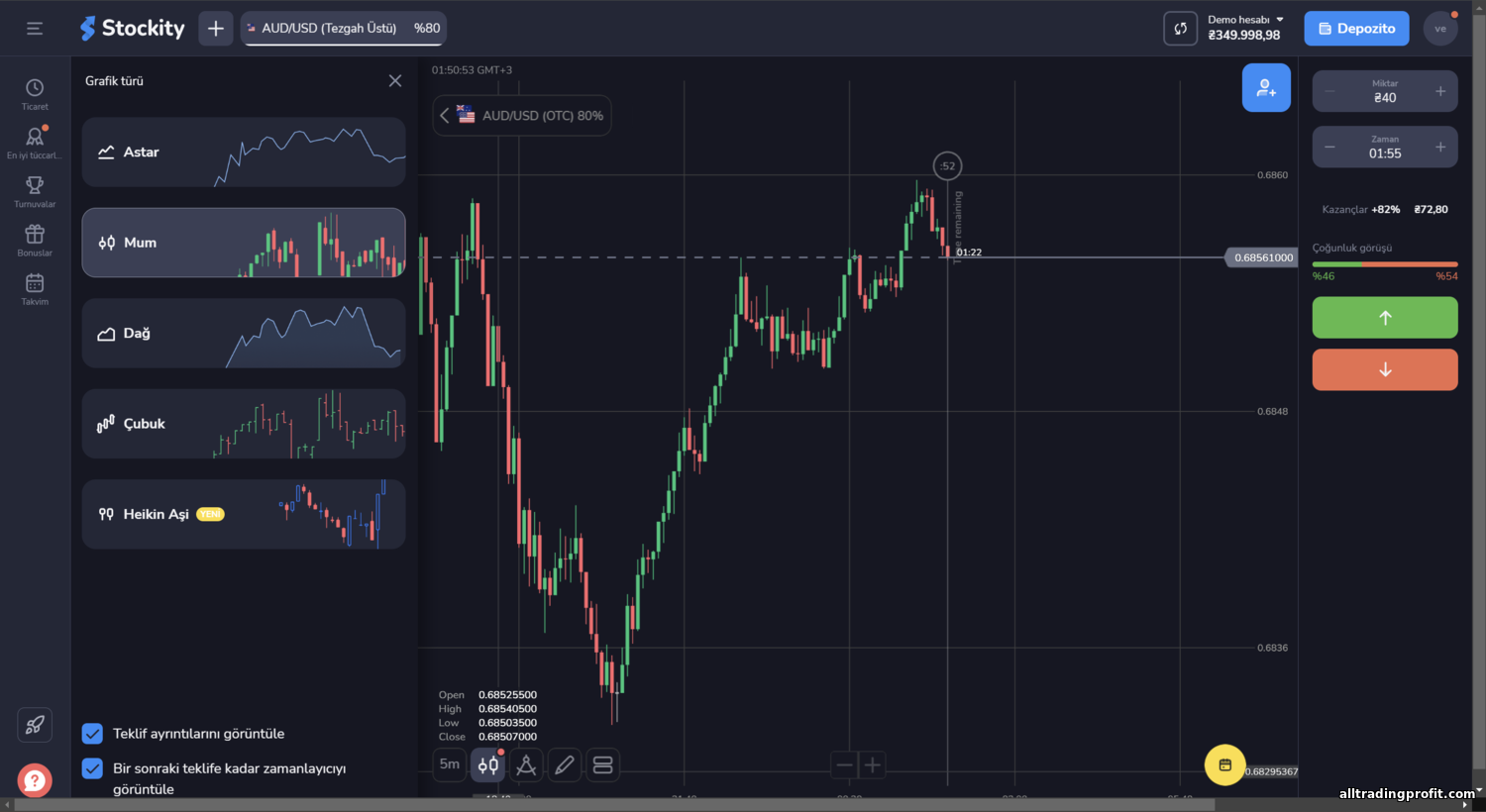Click the 0.68561000 current price tag
This screenshot has height=812, width=1486.
(1262, 257)
